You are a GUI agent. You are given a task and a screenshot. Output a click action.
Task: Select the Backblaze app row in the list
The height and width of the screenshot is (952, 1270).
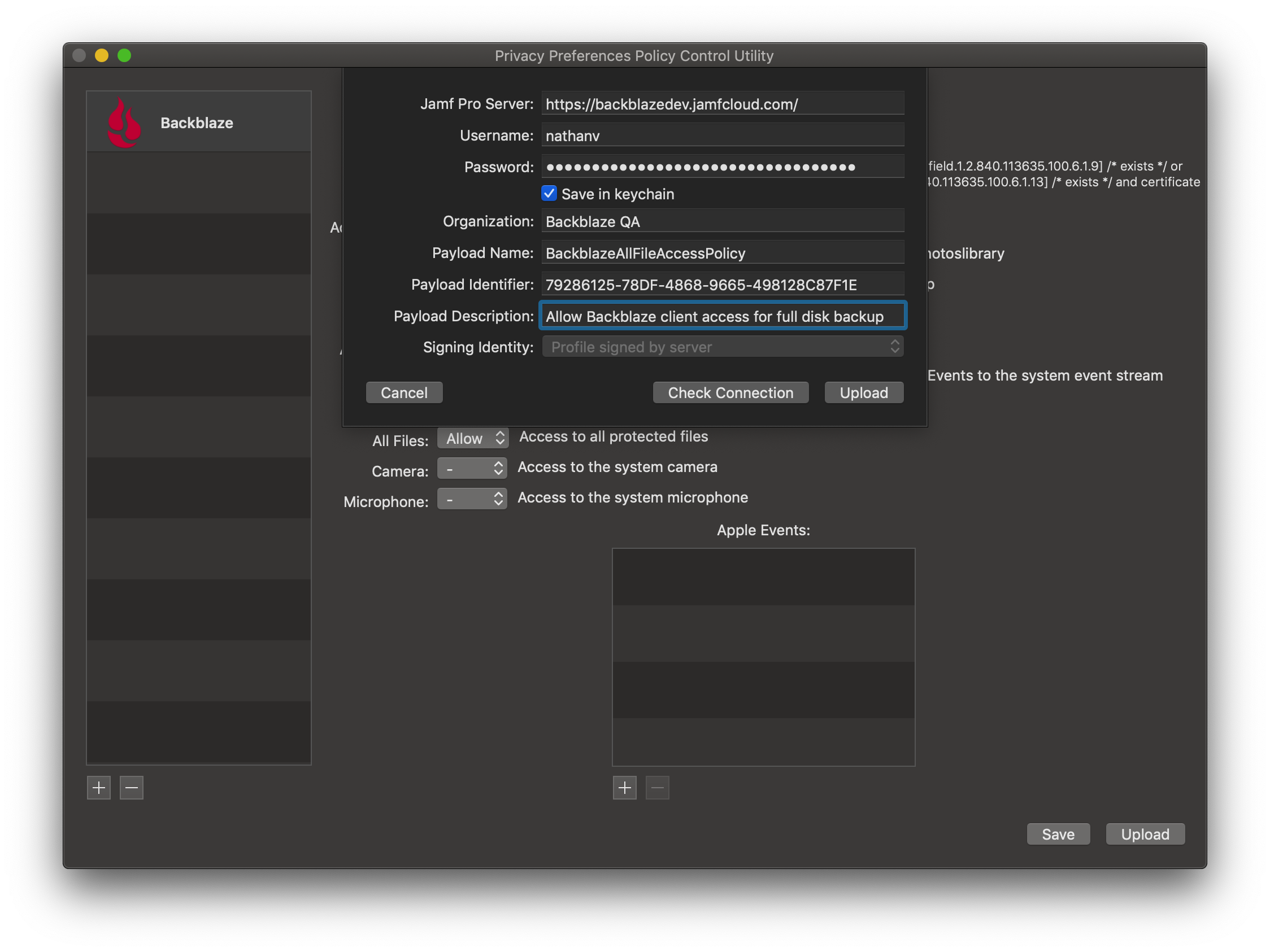click(x=199, y=122)
